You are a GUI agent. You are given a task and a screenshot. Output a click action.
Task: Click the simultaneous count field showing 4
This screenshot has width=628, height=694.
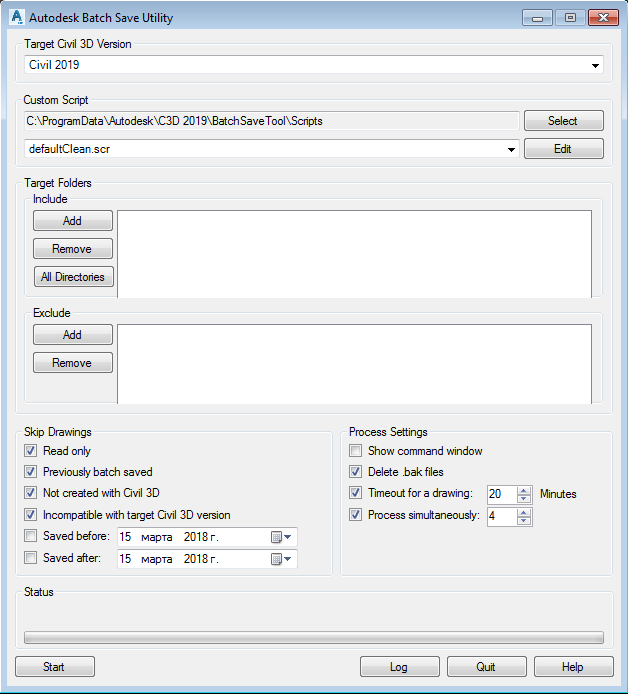(x=502, y=516)
